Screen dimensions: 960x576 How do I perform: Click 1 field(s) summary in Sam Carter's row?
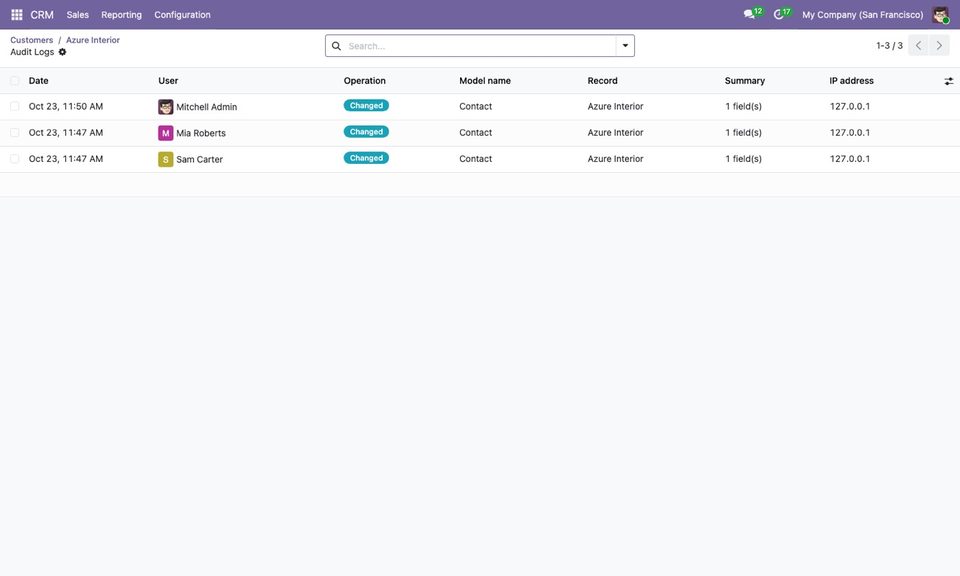pos(743,159)
